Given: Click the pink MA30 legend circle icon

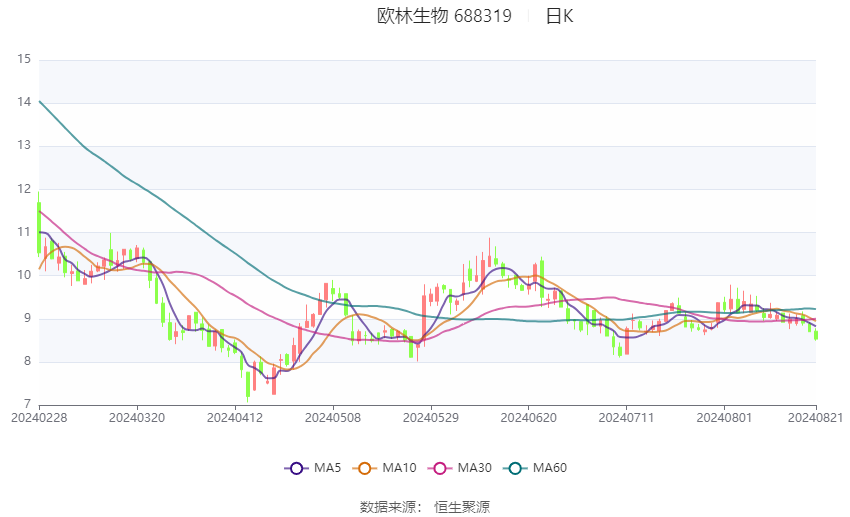Looking at the screenshot, I should tap(440, 468).
